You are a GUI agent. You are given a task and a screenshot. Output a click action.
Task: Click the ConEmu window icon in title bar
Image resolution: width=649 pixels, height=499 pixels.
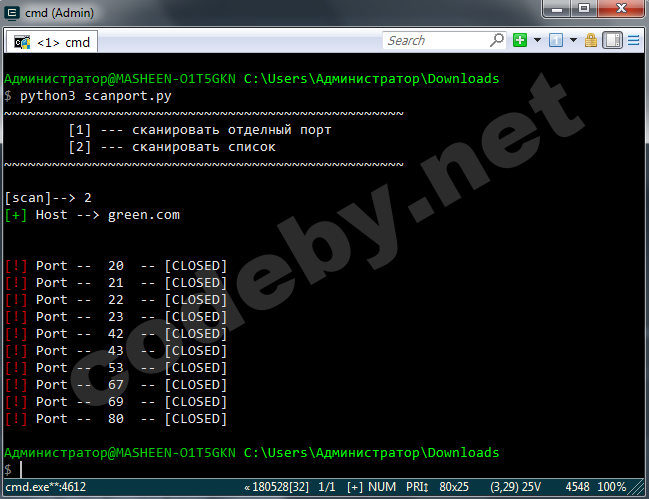[12, 13]
